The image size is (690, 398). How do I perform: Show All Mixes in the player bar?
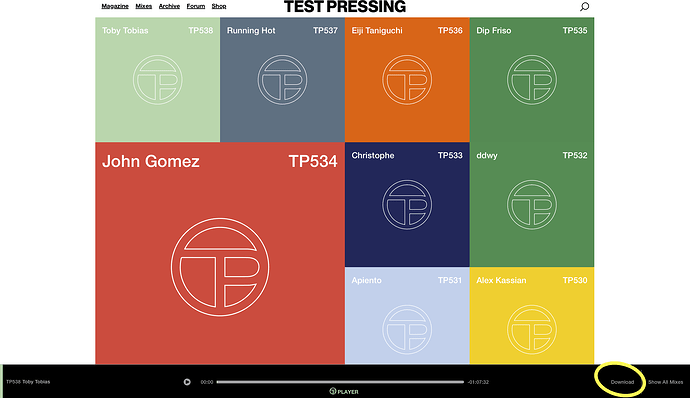pos(665,382)
